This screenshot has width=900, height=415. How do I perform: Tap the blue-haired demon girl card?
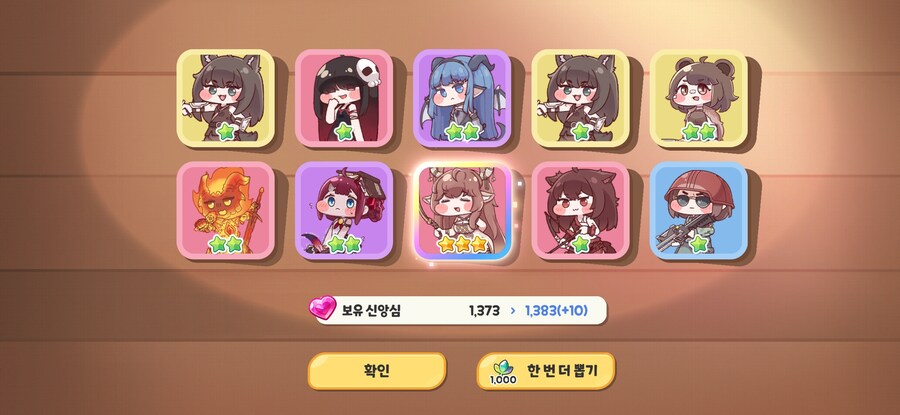462,98
